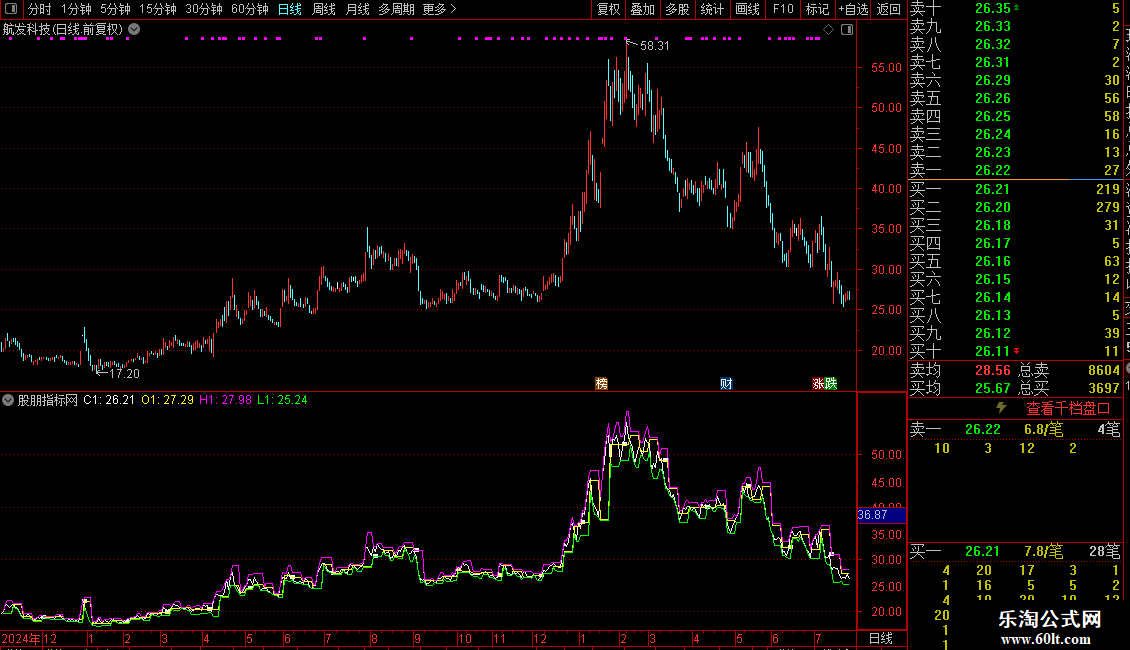Click the C1: 26.21 indicator value
The width and height of the screenshot is (1130, 650).
[109, 400]
